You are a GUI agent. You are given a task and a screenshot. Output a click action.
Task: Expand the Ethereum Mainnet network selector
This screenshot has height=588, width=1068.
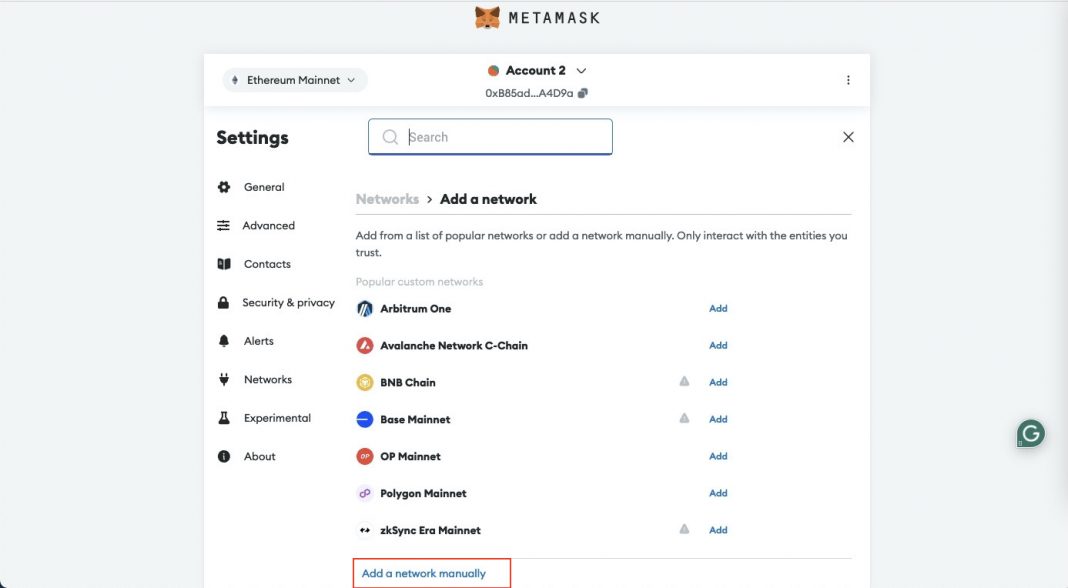294,79
